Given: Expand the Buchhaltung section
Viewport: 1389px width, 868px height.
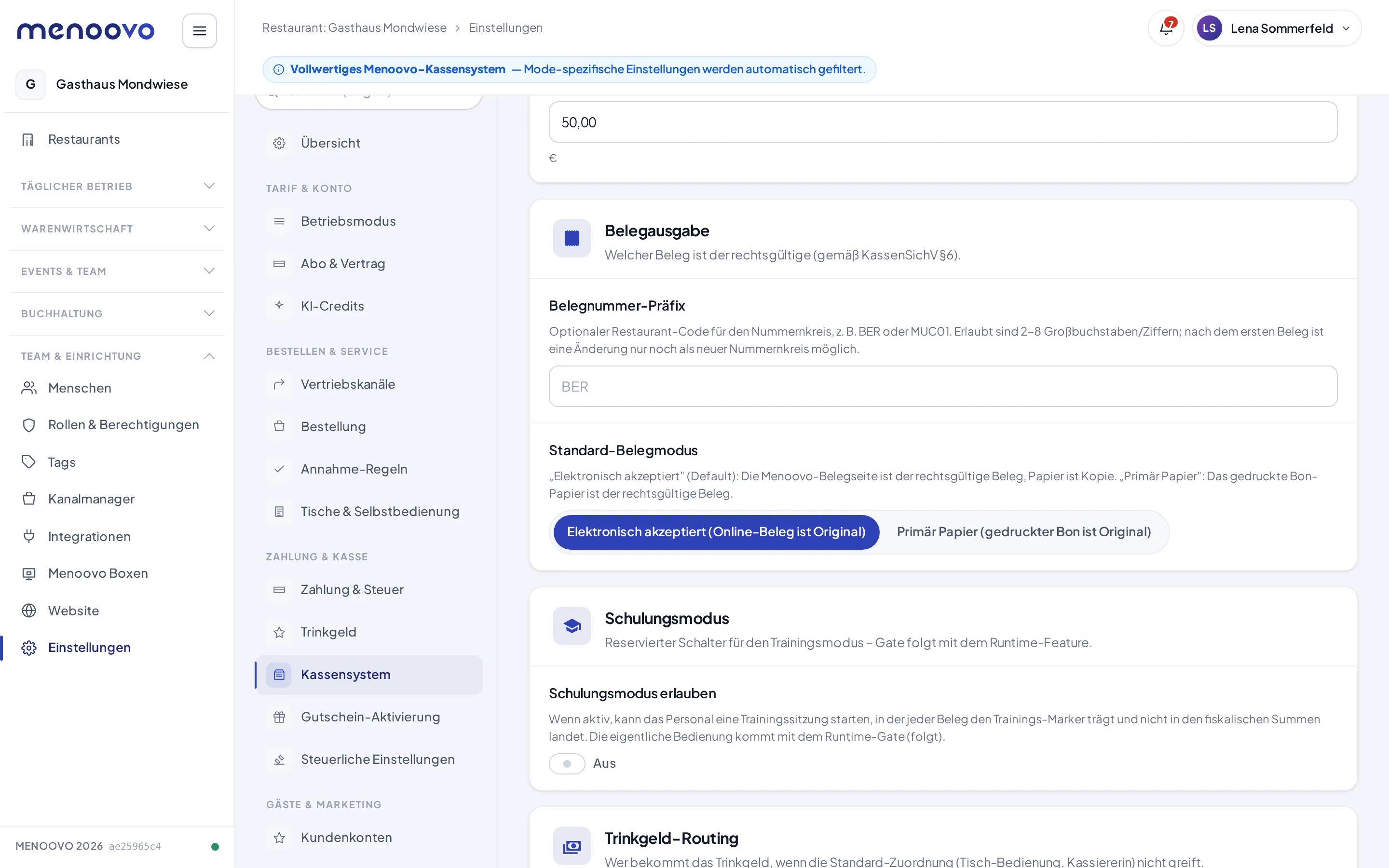Looking at the screenshot, I should pyautogui.click(x=117, y=314).
